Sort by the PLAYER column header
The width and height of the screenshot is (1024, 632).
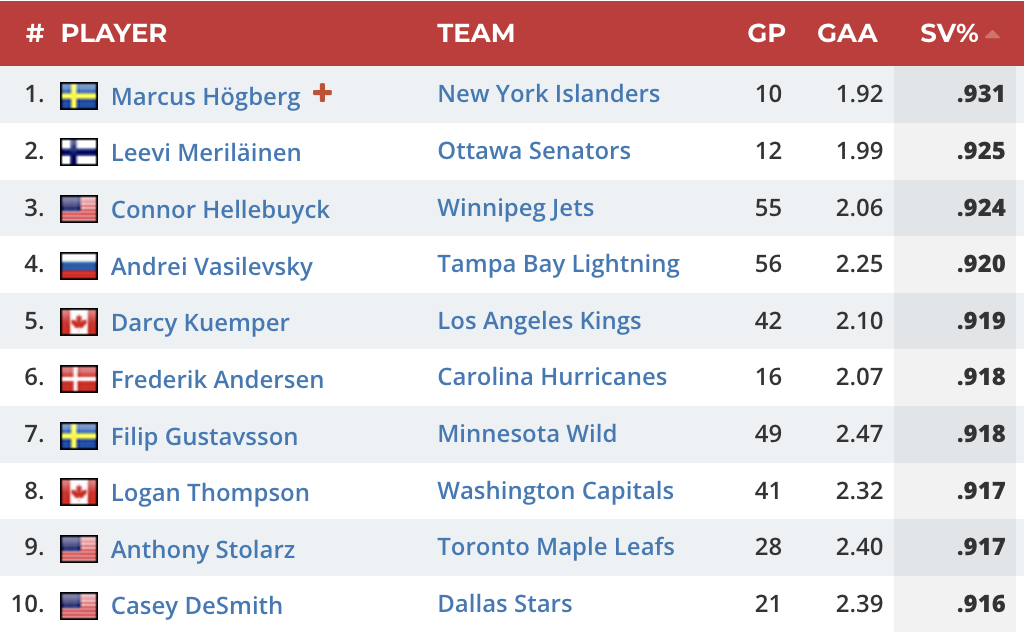[114, 33]
